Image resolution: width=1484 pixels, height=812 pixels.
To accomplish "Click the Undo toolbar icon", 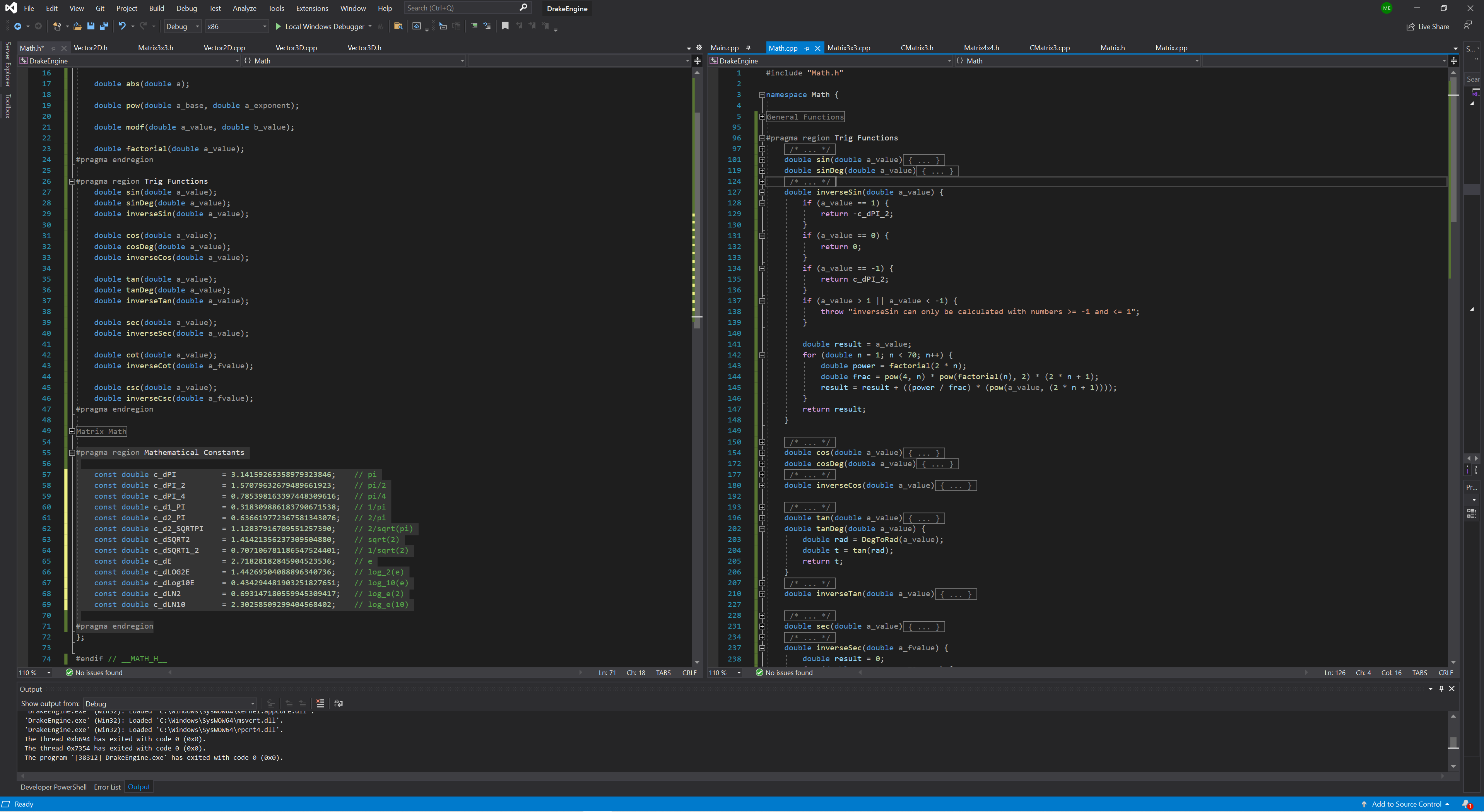I will [x=121, y=26].
